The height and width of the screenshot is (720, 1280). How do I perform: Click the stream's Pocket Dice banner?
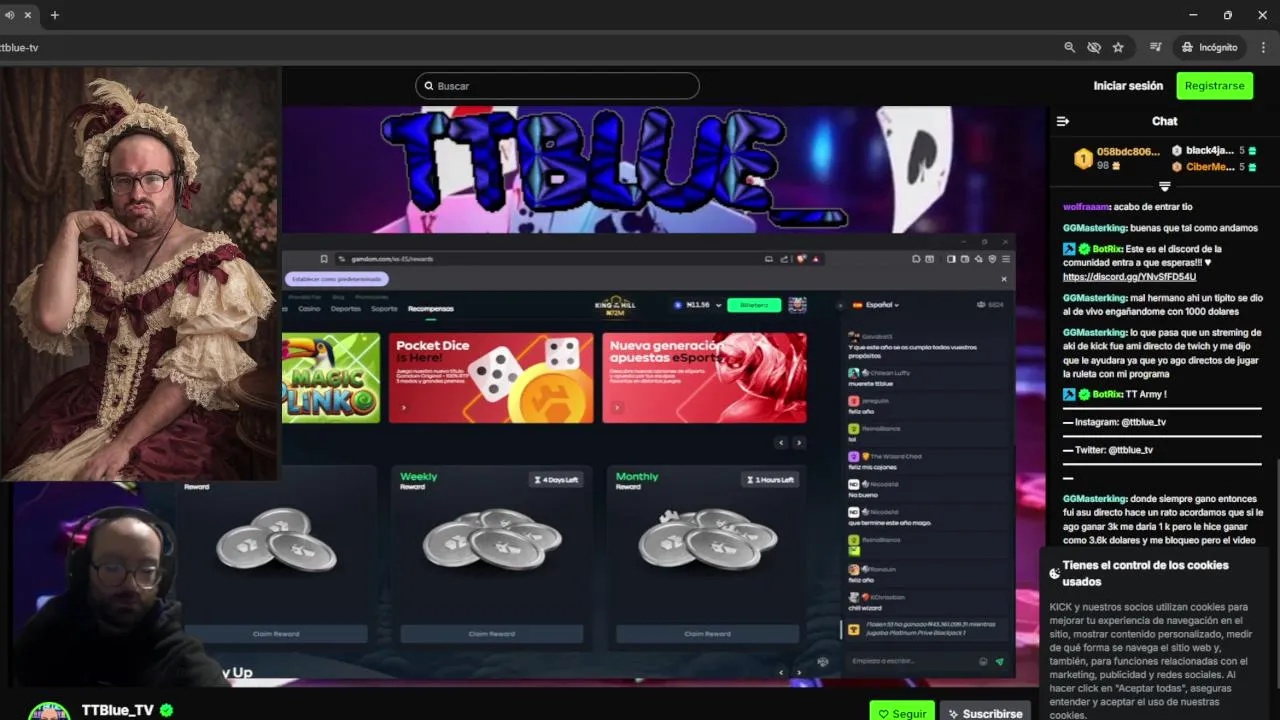(x=491, y=378)
